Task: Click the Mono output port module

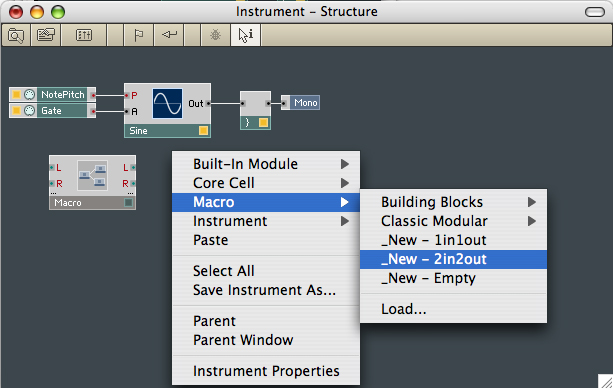Action: pos(300,103)
